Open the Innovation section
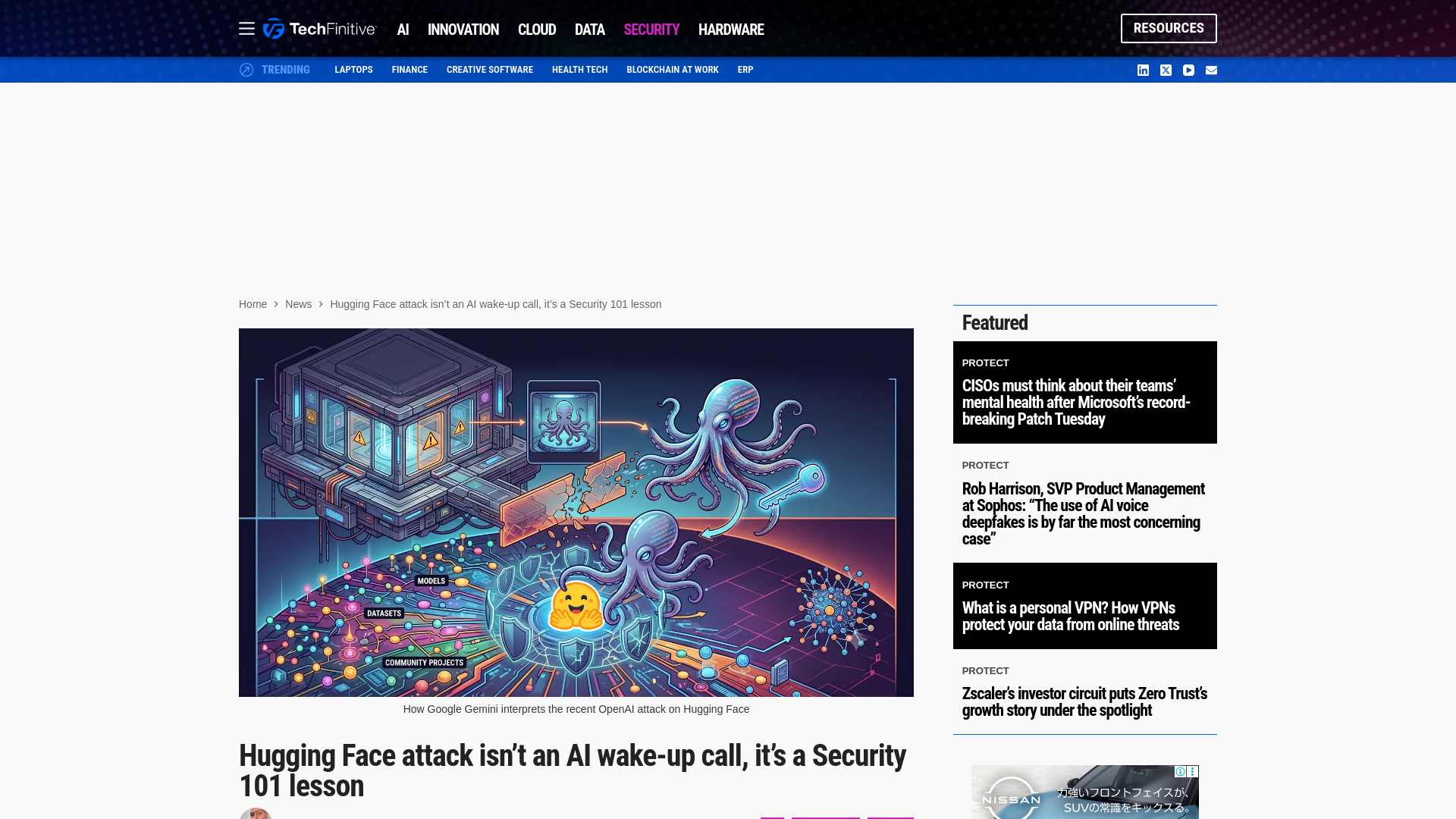Image resolution: width=1456 pixels, height=819 pixels. click(463, 30)
